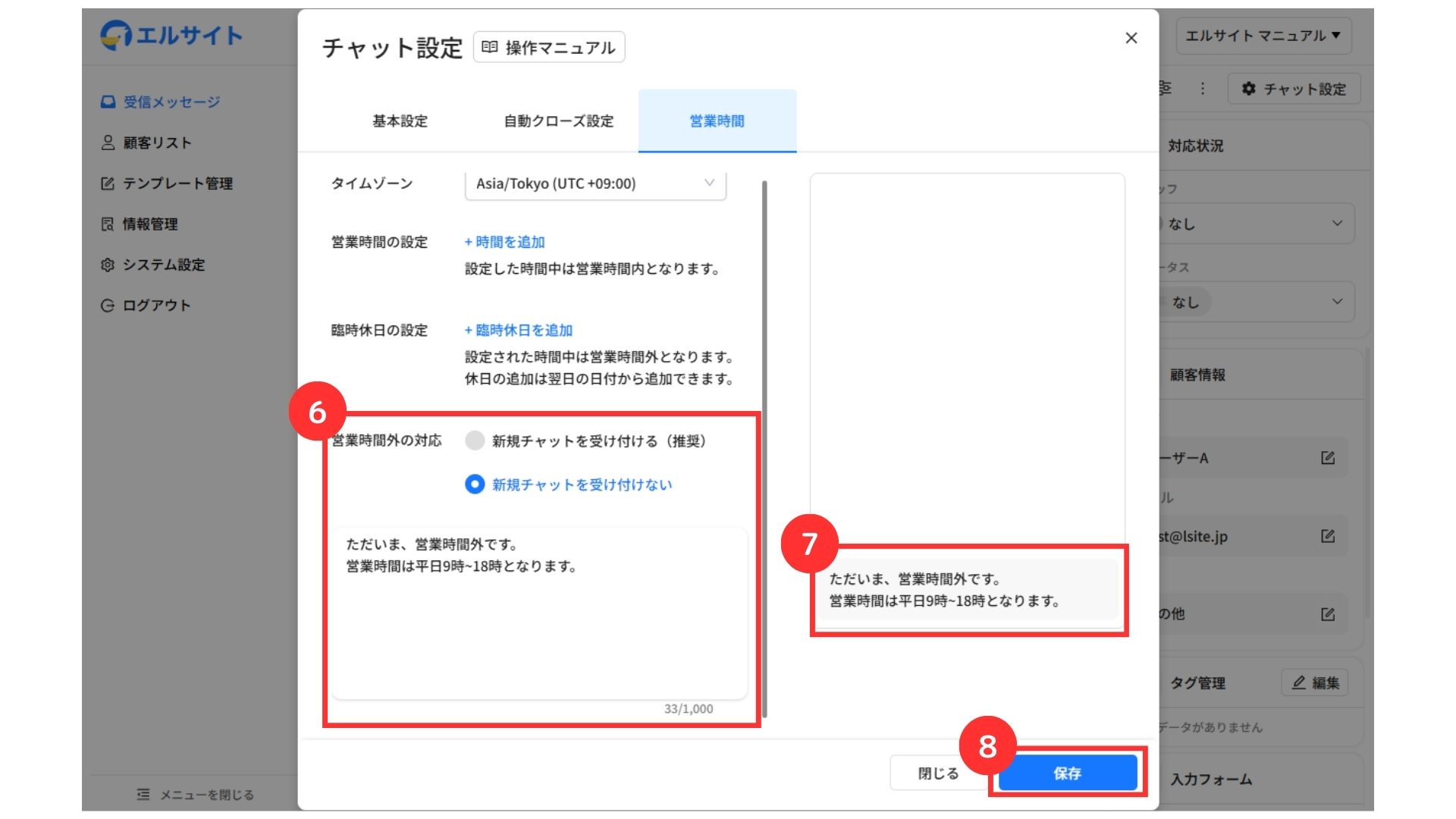Click the ログアウト icon

tap(108, 306)
